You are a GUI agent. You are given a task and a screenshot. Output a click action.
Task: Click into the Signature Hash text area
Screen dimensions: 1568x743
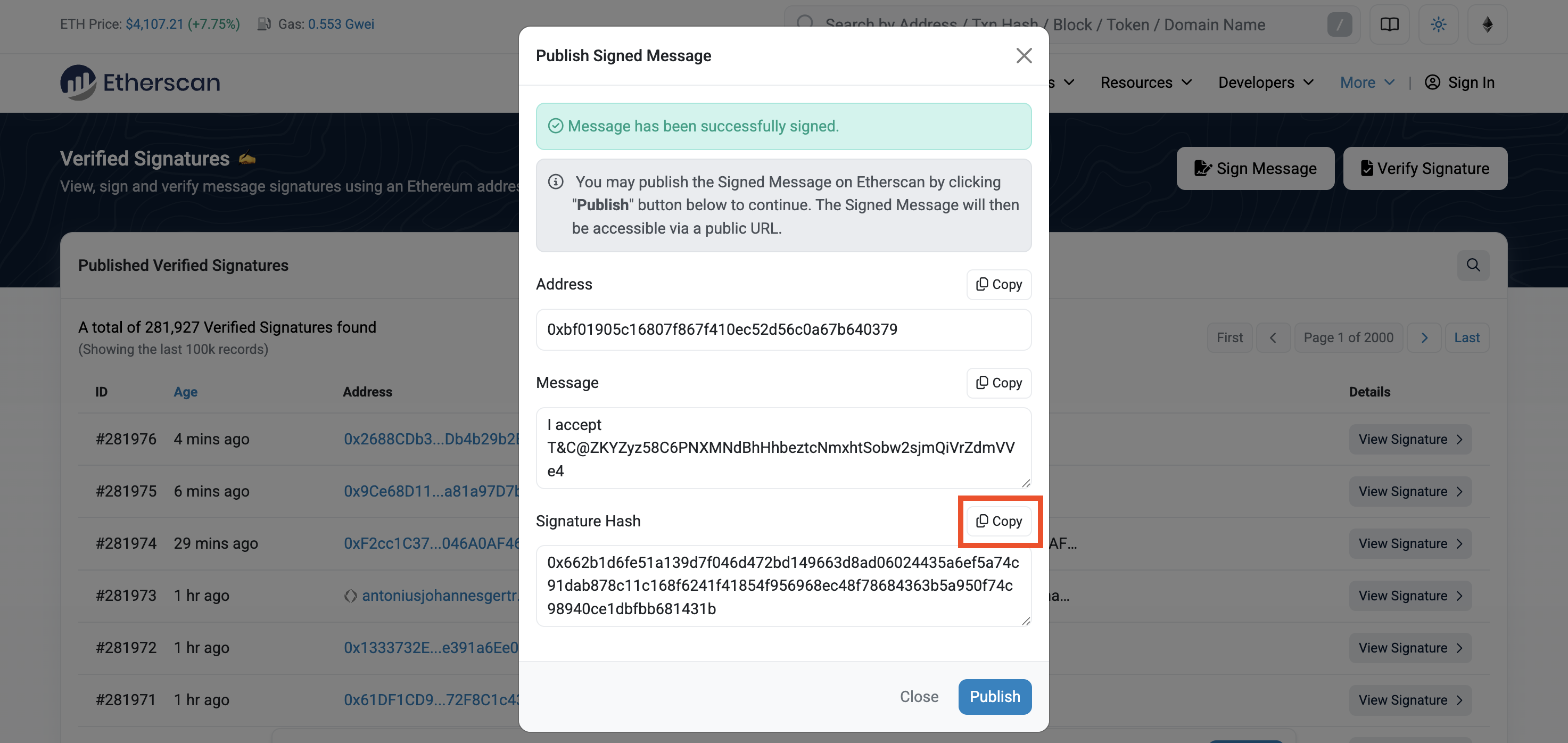point(783,585)
